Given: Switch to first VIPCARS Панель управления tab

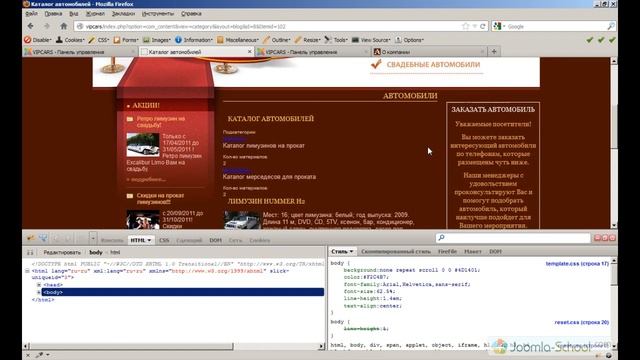Looking at the screenshot, I should pos(80,52).
